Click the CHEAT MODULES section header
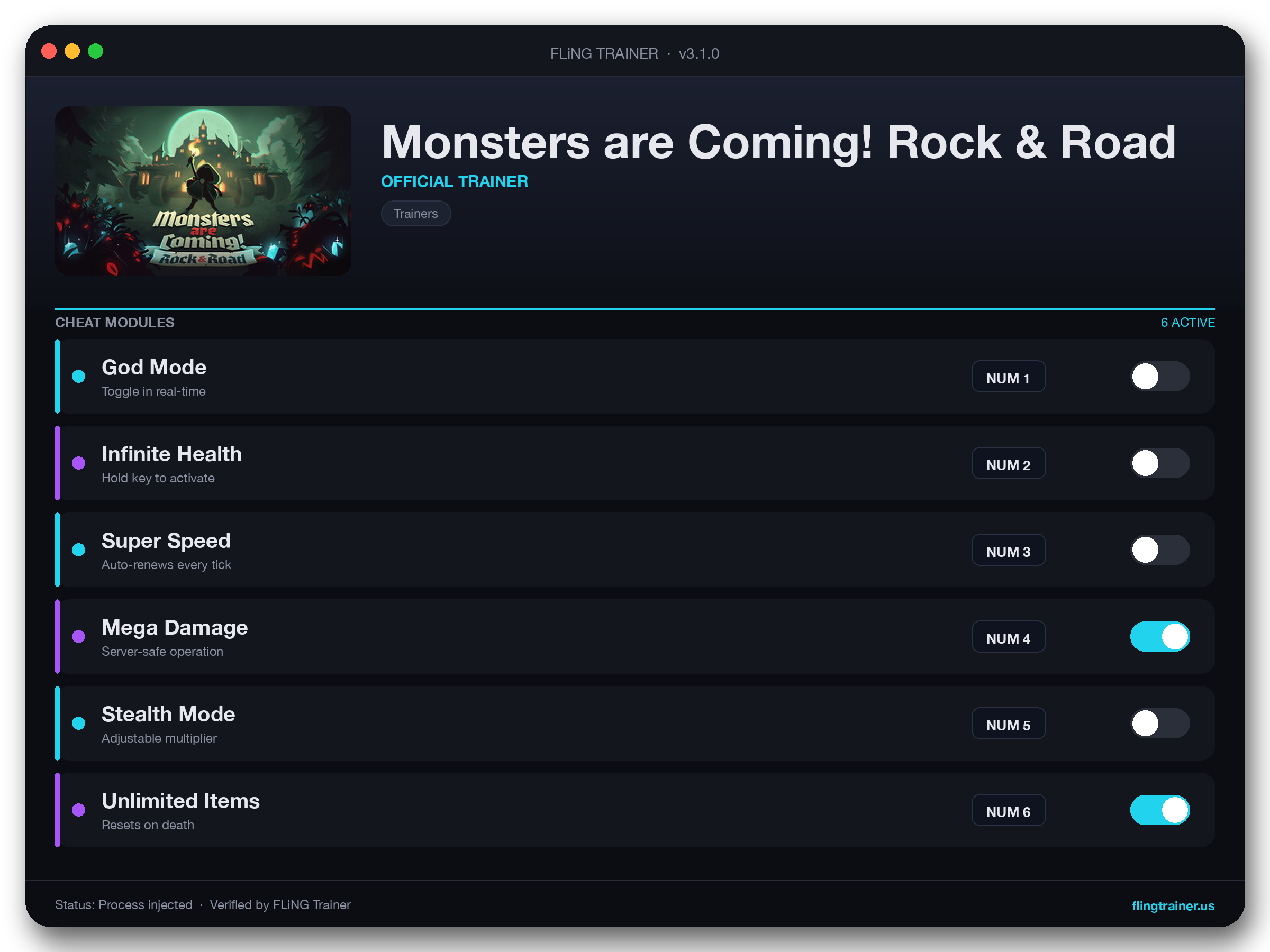Image resolution: width=1270 pixels, height=952 pixels. point(114,323)
